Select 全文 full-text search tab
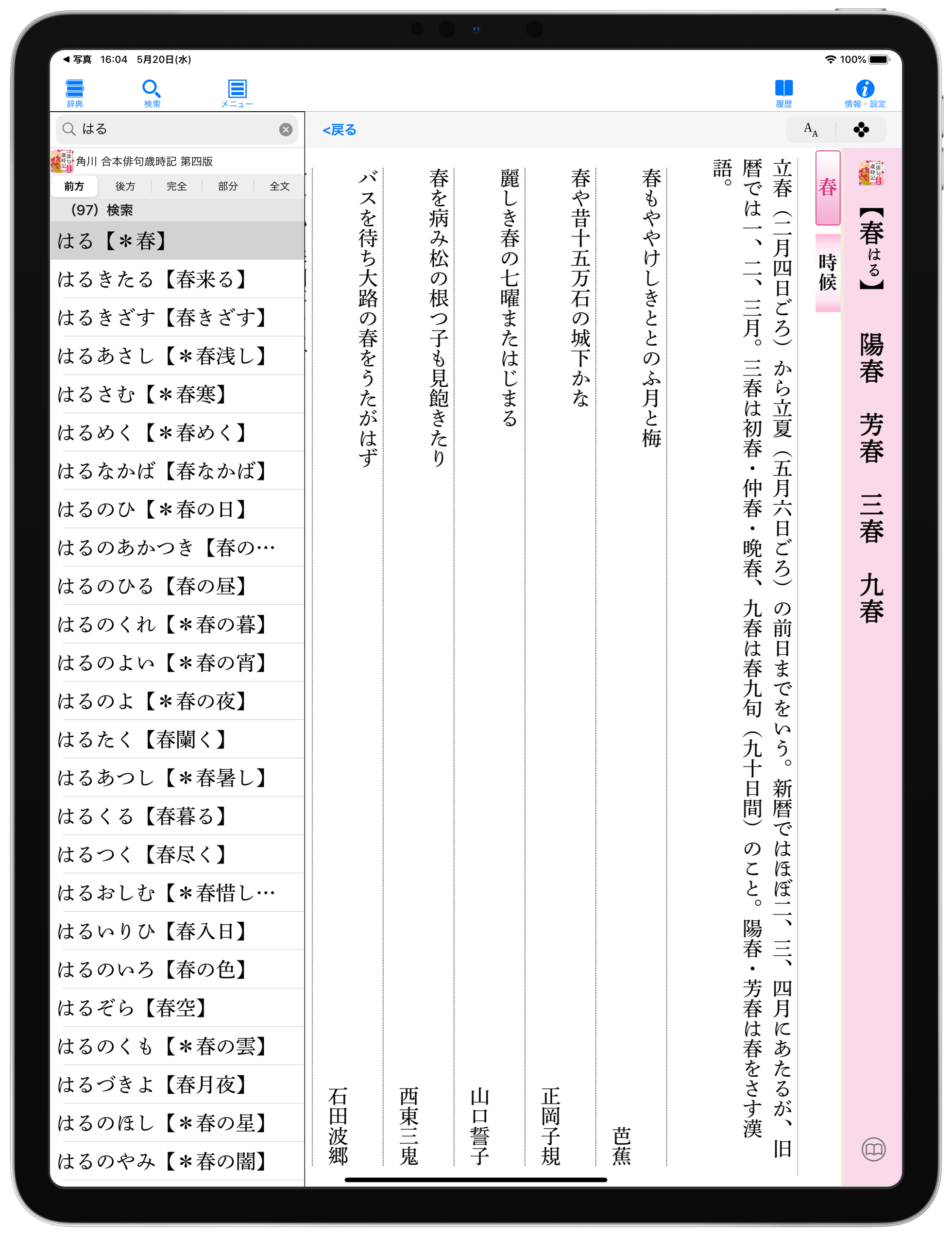952x1237 pixels. 279,186
